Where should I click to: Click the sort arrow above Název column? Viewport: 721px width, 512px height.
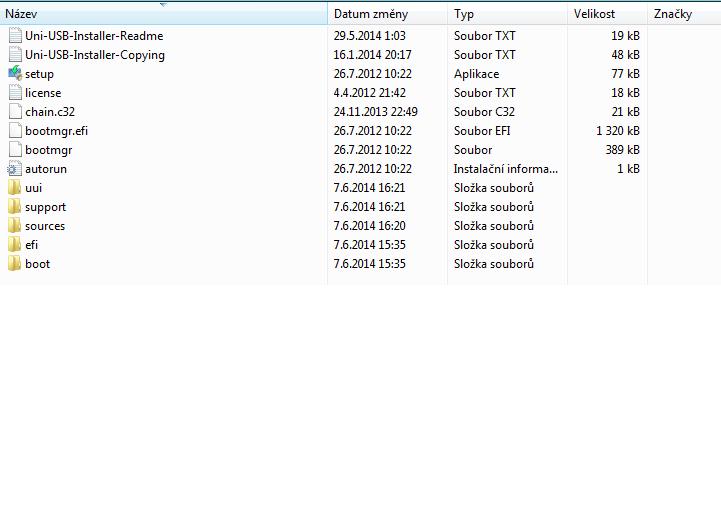(163, 4)
